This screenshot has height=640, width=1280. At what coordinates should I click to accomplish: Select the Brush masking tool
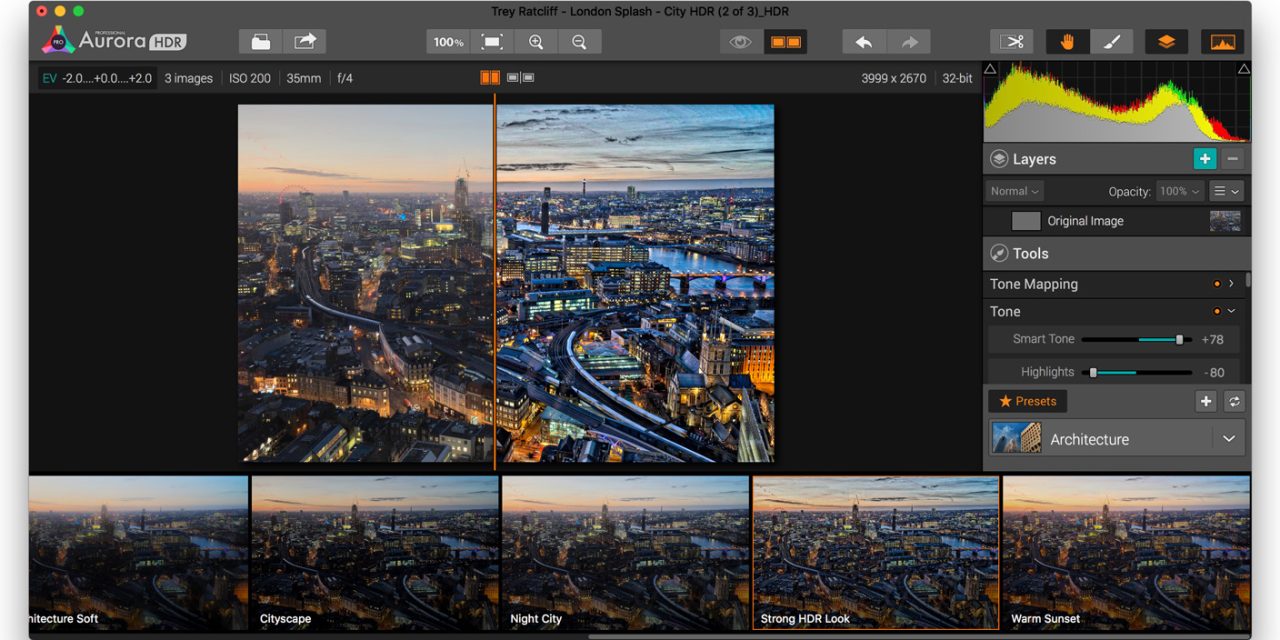pos(1112,41)
